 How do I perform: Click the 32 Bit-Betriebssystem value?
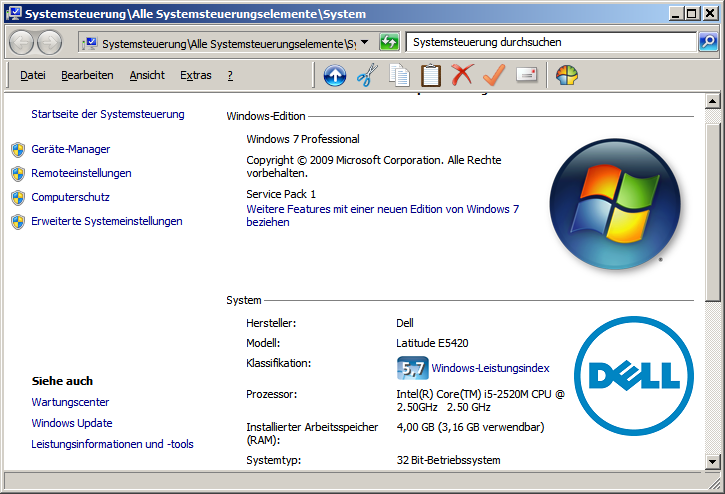pyautogui.click(x=449, y=461)
